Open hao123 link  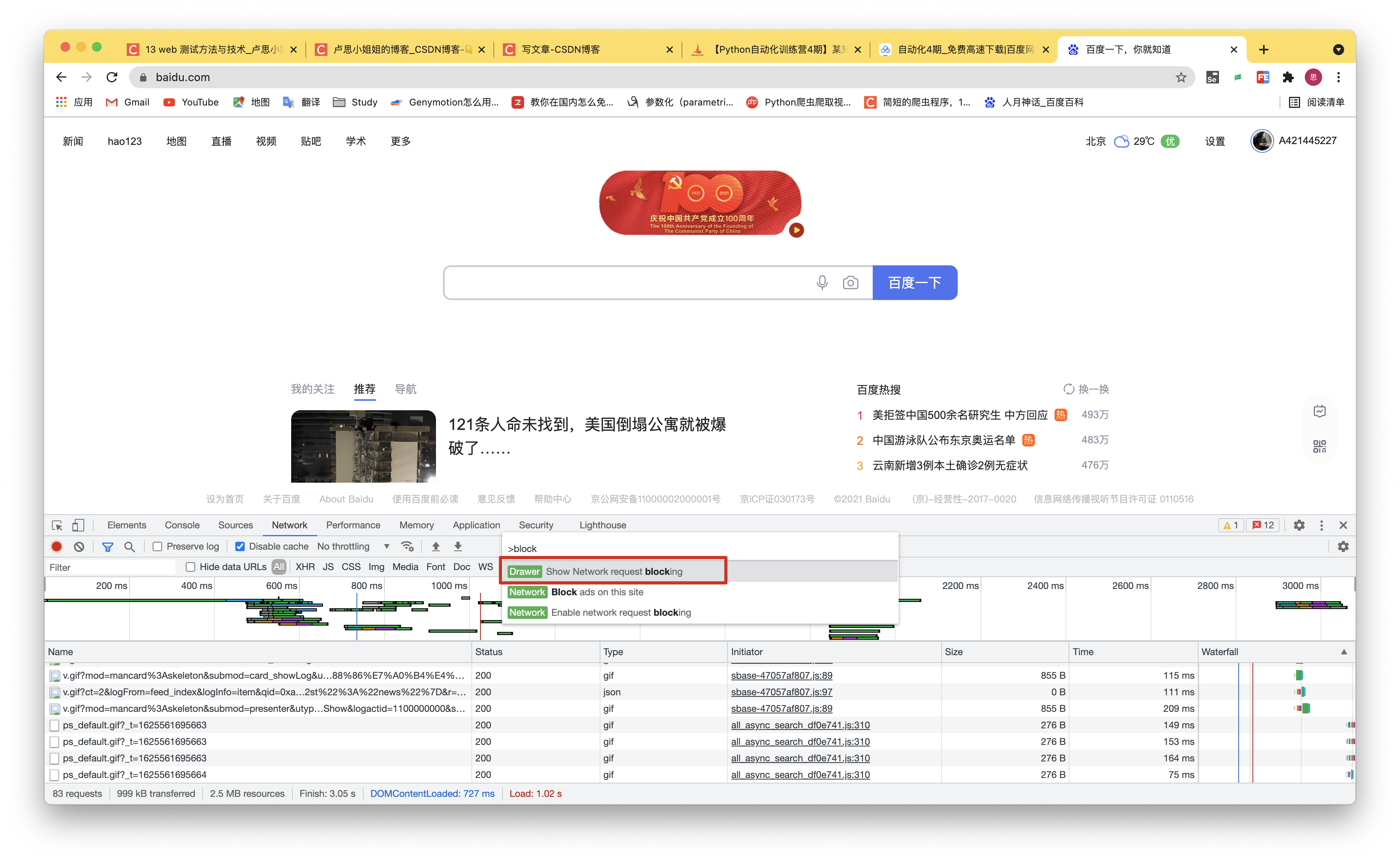click(124, 141)
